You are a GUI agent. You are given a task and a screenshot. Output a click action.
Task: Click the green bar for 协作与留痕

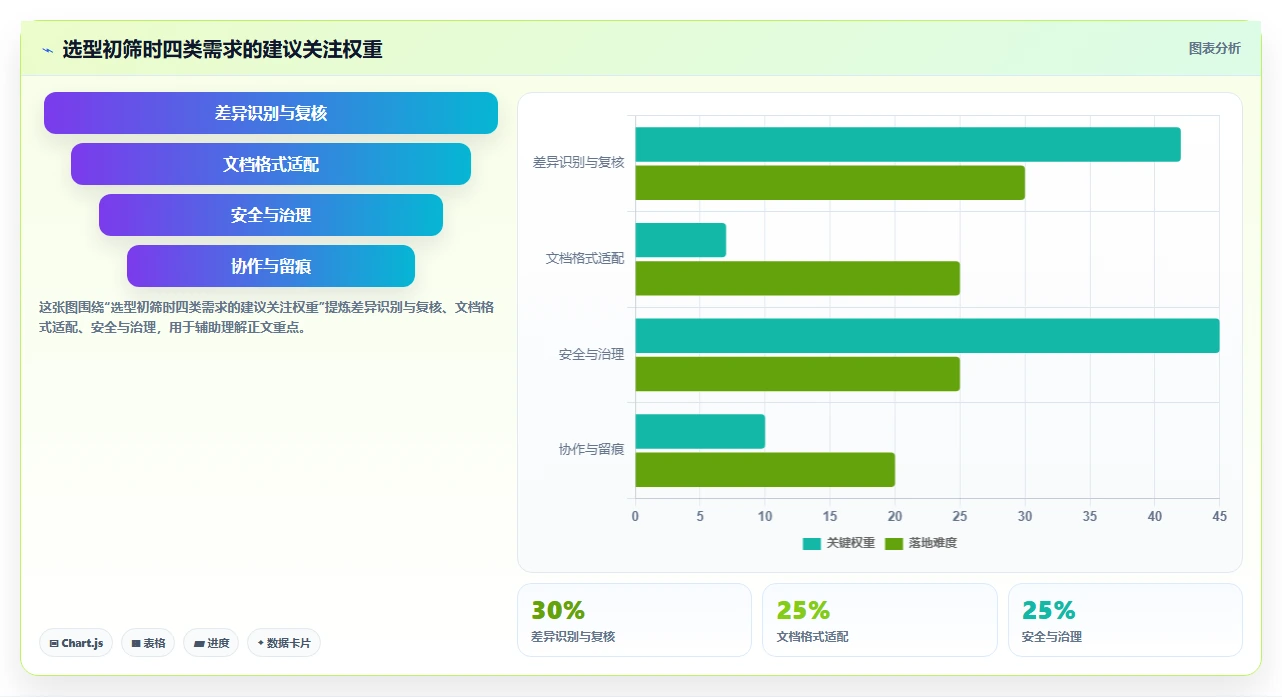[765, 470]
